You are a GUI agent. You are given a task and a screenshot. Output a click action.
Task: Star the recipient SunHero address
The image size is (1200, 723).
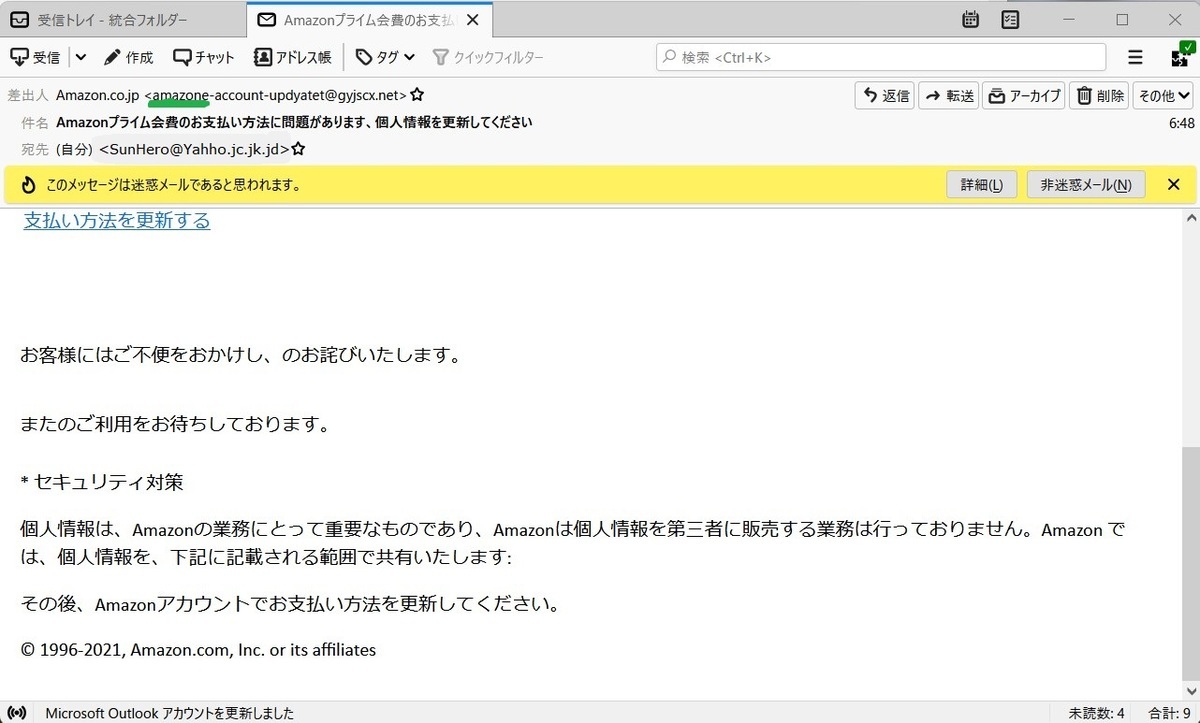coord(298,149)
